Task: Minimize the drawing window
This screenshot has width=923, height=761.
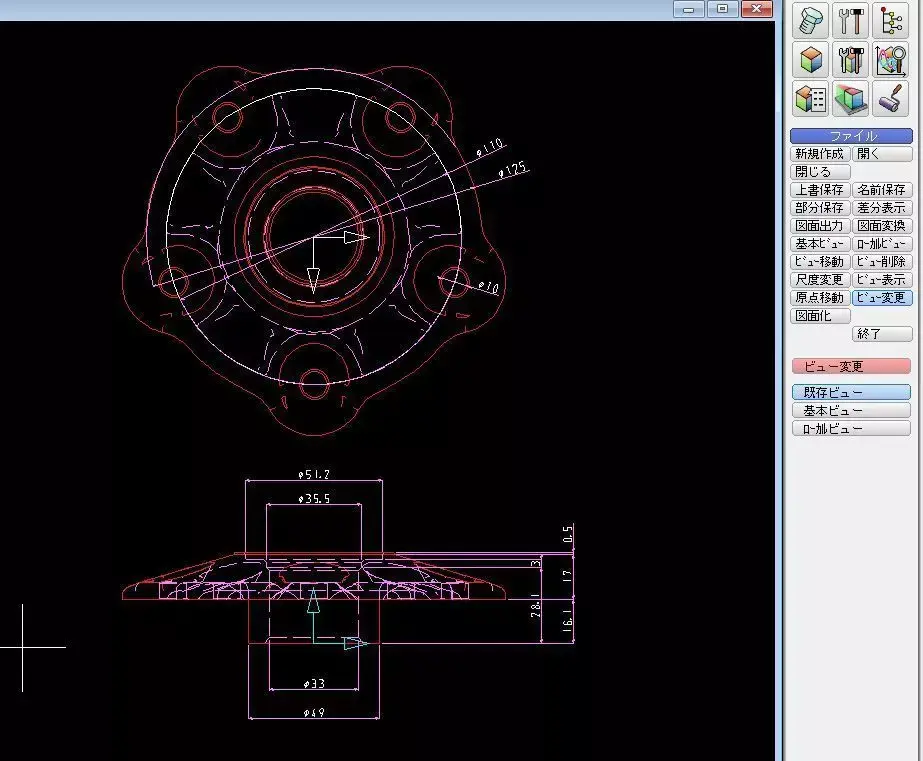Action: tap(689, 9)
